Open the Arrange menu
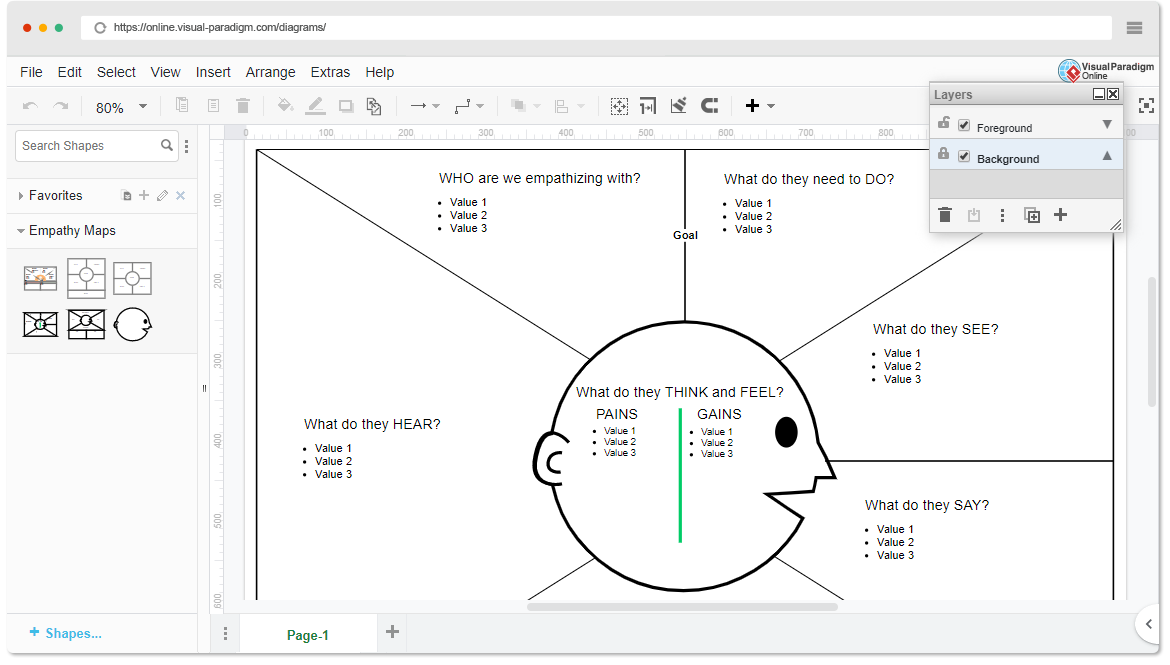The height and width of the screenshot is (665, 1170). coord(270,72)
